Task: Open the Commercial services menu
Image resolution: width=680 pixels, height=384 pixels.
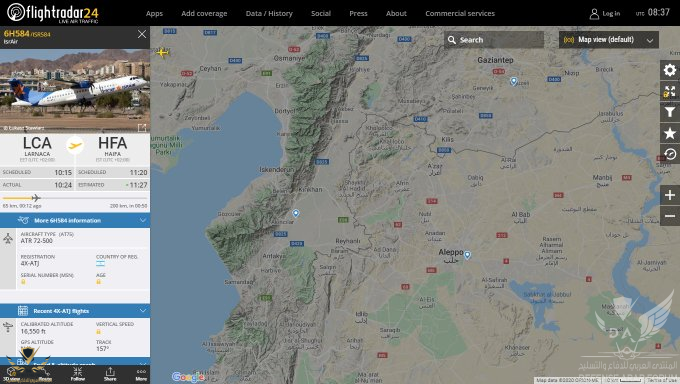Action: pos(460,13)
